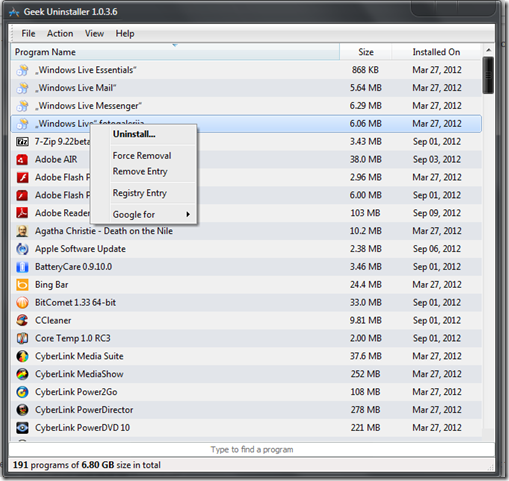Click the scrollbar up arrow
Image resolution: width=509 pixels, height=481 pixels.
click(489, 50)
